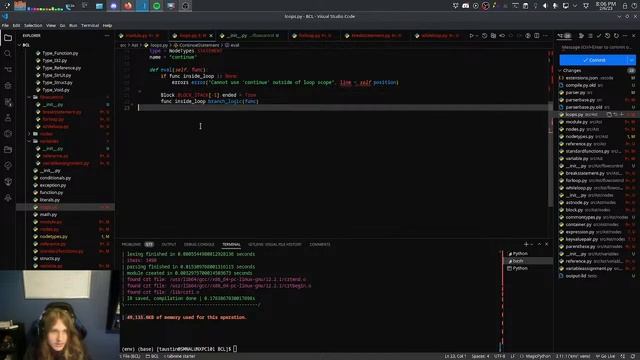Screen dimensions: 640x360
Task: Switch to the breakstatement.py editor tab
Action: [x=376, y=36]
